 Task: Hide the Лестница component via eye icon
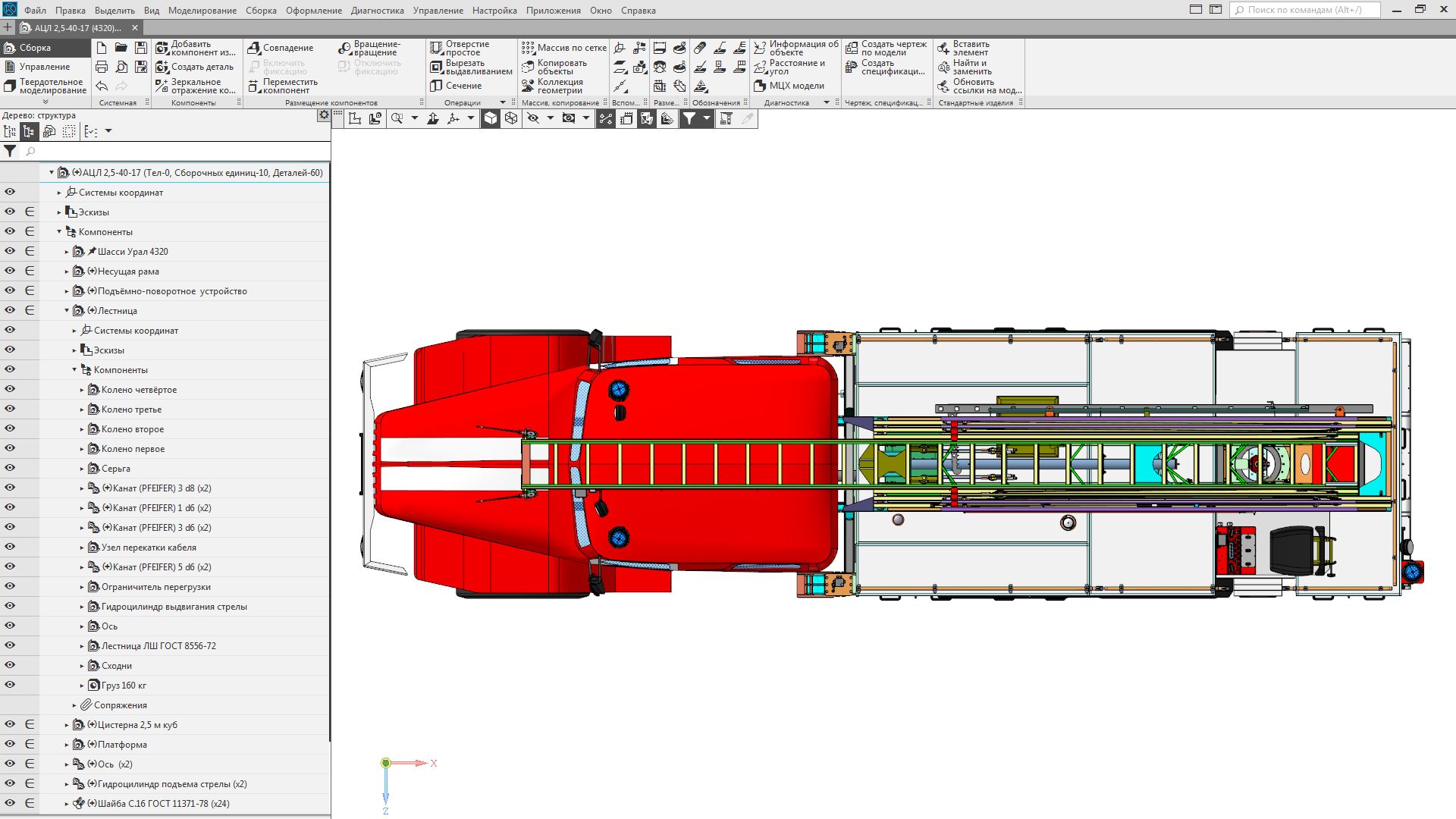click(10, 310)
